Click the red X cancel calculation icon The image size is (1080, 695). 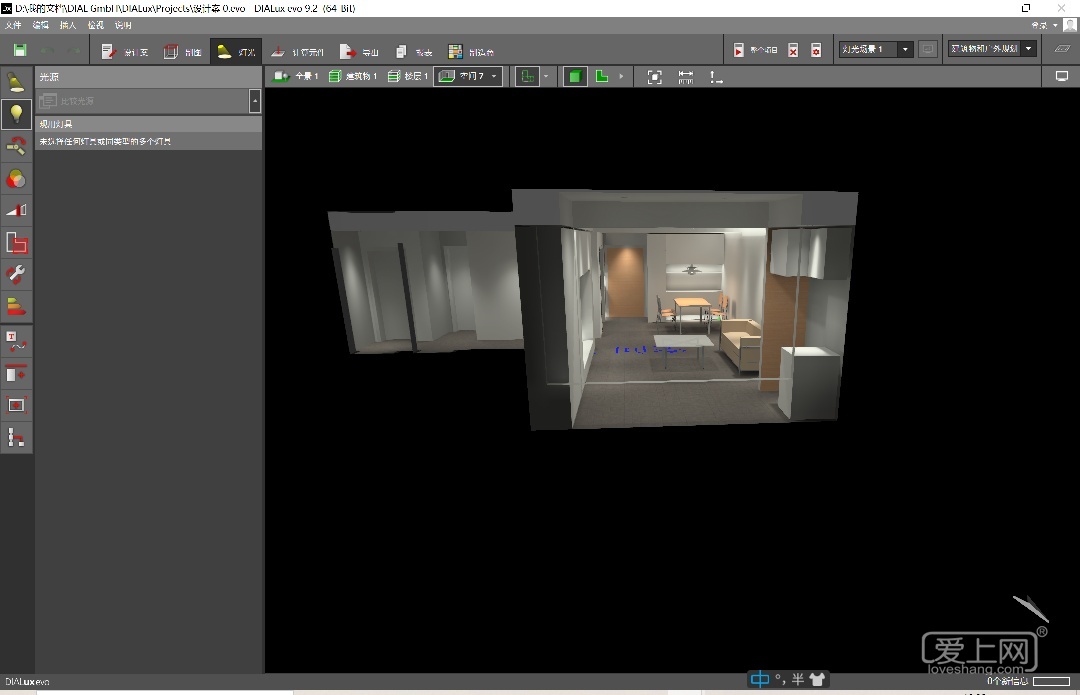tap(793, 50)
